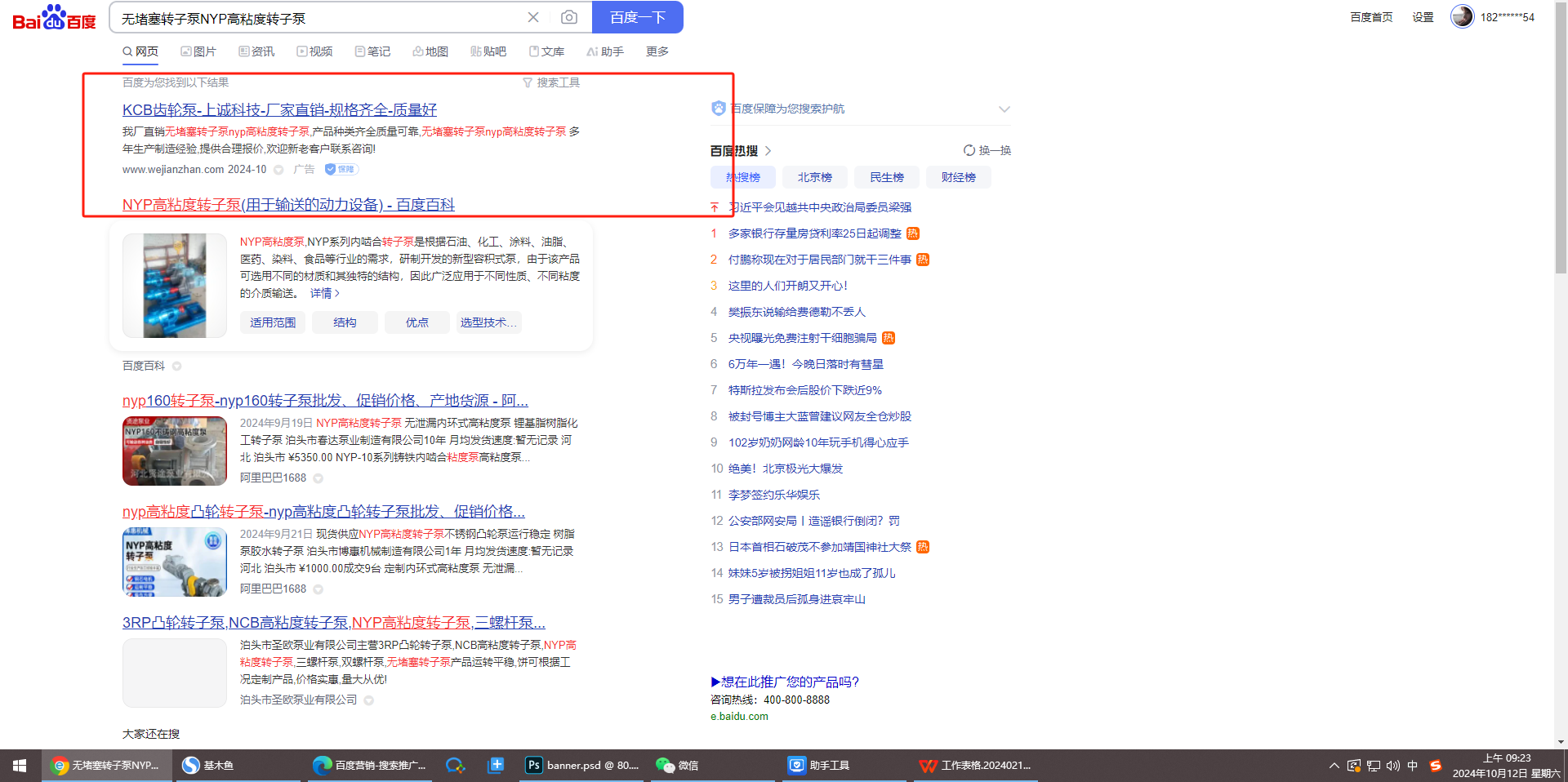Switch to the 图片 search tab
1568x782 pixels.
click(198, 51)
